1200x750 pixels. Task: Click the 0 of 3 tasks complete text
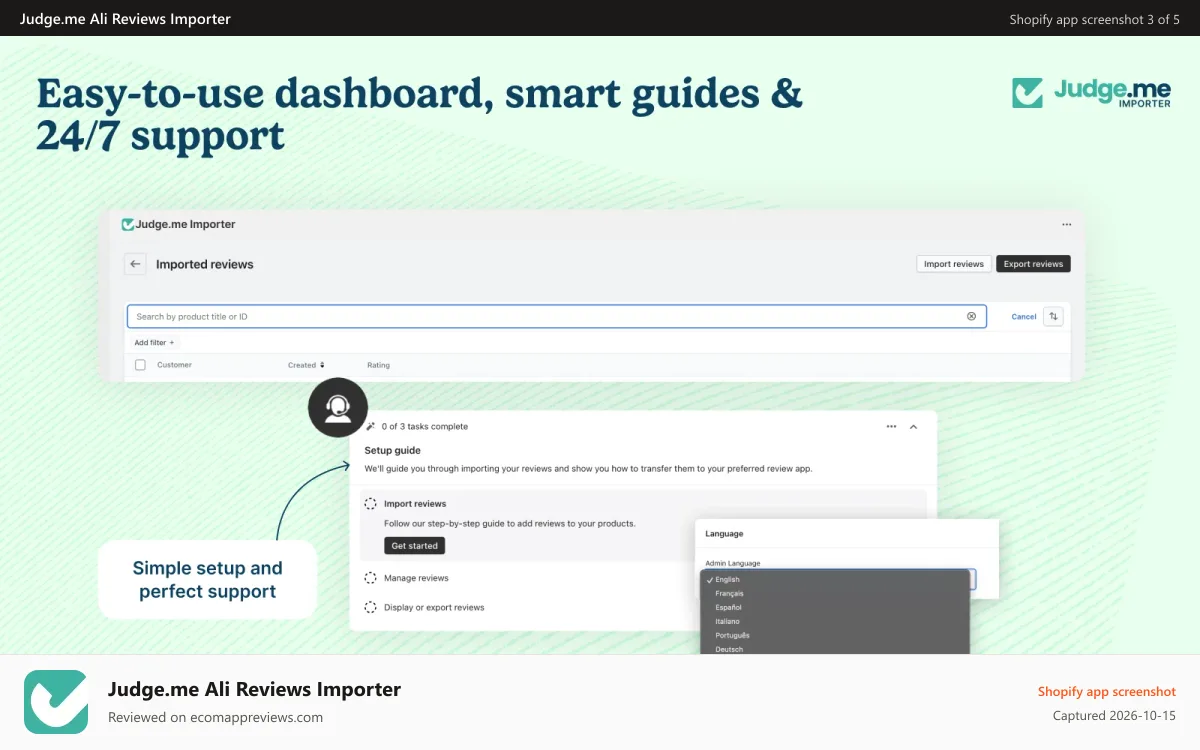[x=425, y=427]
